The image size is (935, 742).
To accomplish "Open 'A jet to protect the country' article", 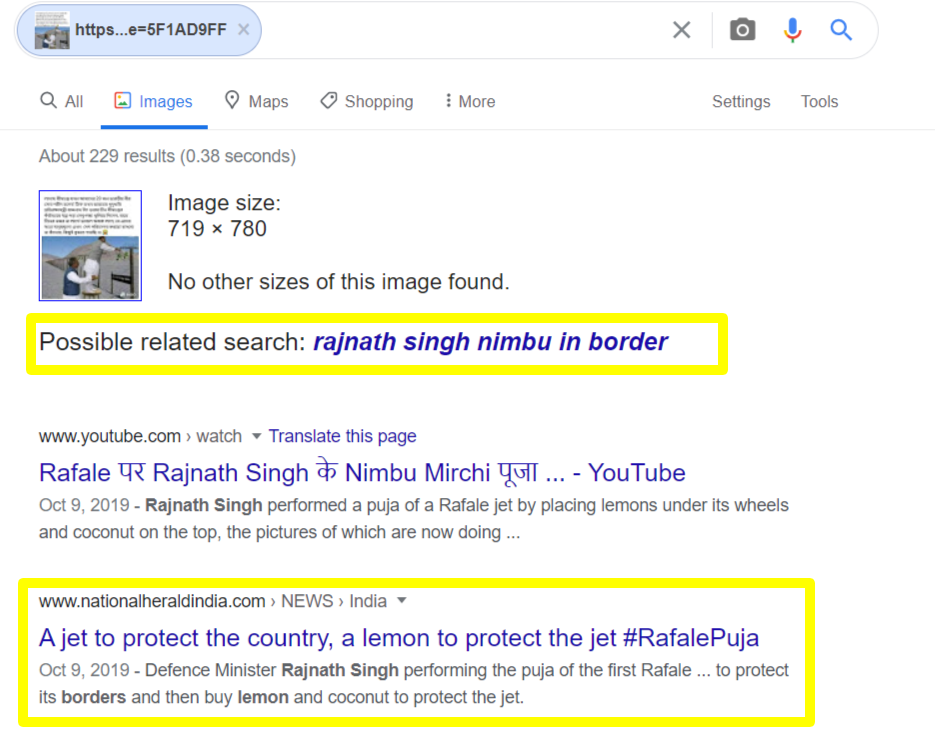I will 399,638.
